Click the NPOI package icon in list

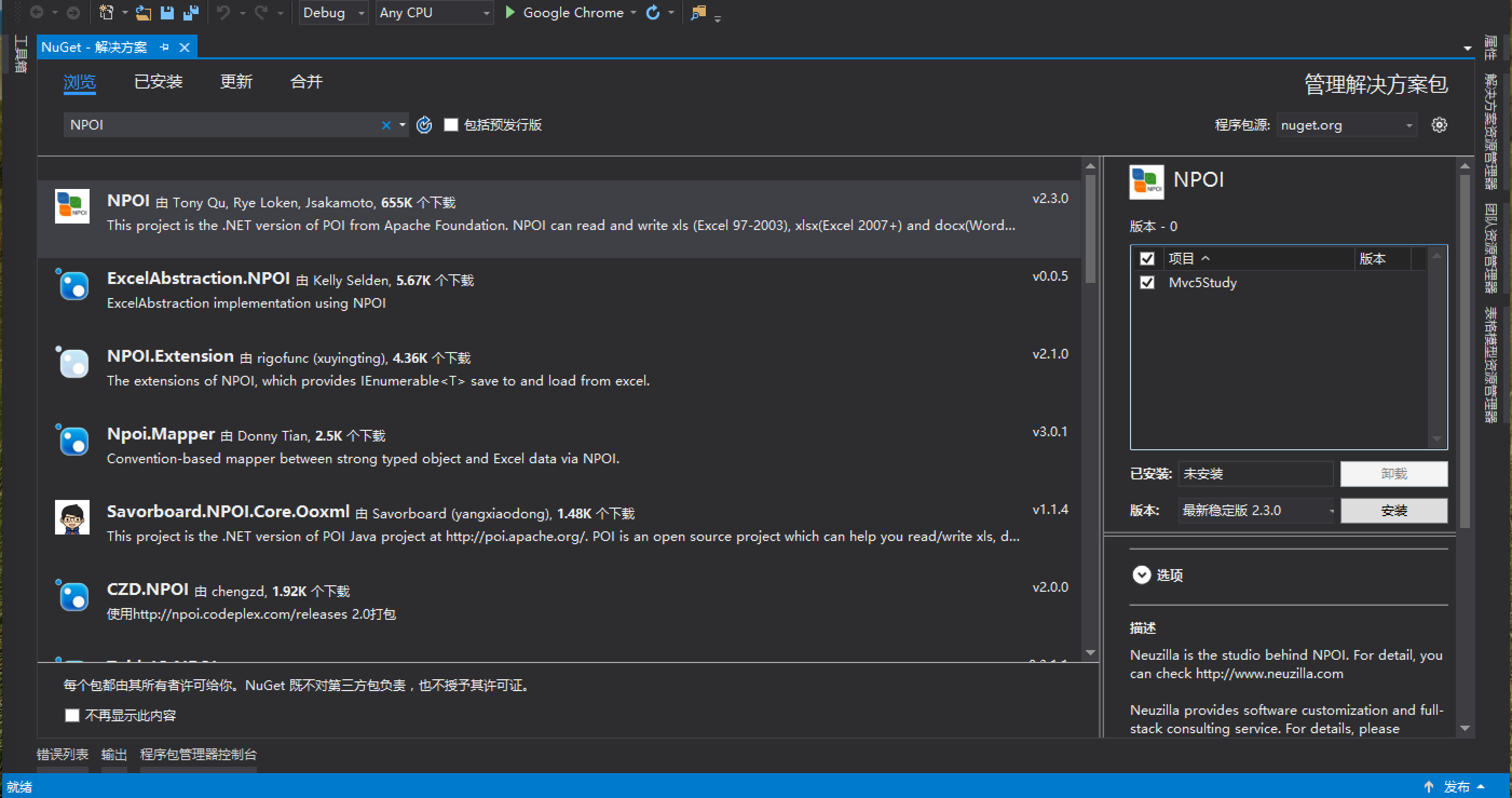click(x=72, y=206)
